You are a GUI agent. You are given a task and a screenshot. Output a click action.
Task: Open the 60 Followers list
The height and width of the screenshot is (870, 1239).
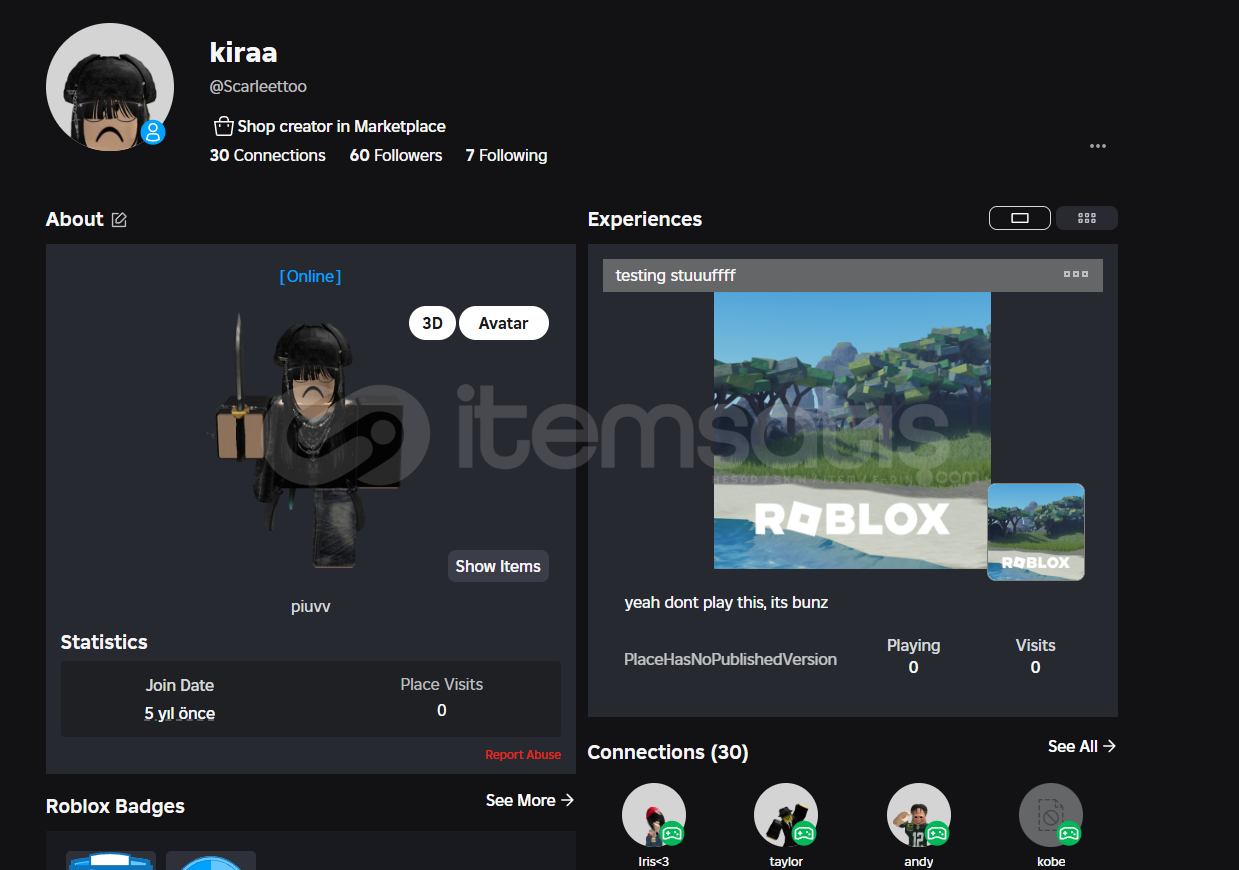[x=395, y=155]
